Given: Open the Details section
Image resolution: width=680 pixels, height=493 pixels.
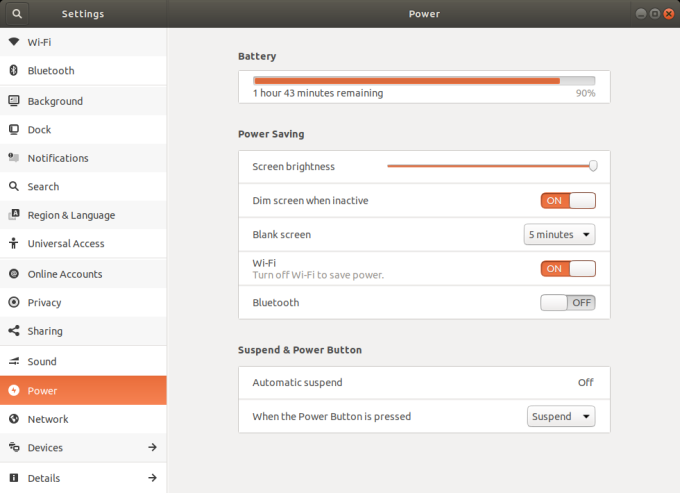Looking at the screenshot, I should click(x=44, y=478).
